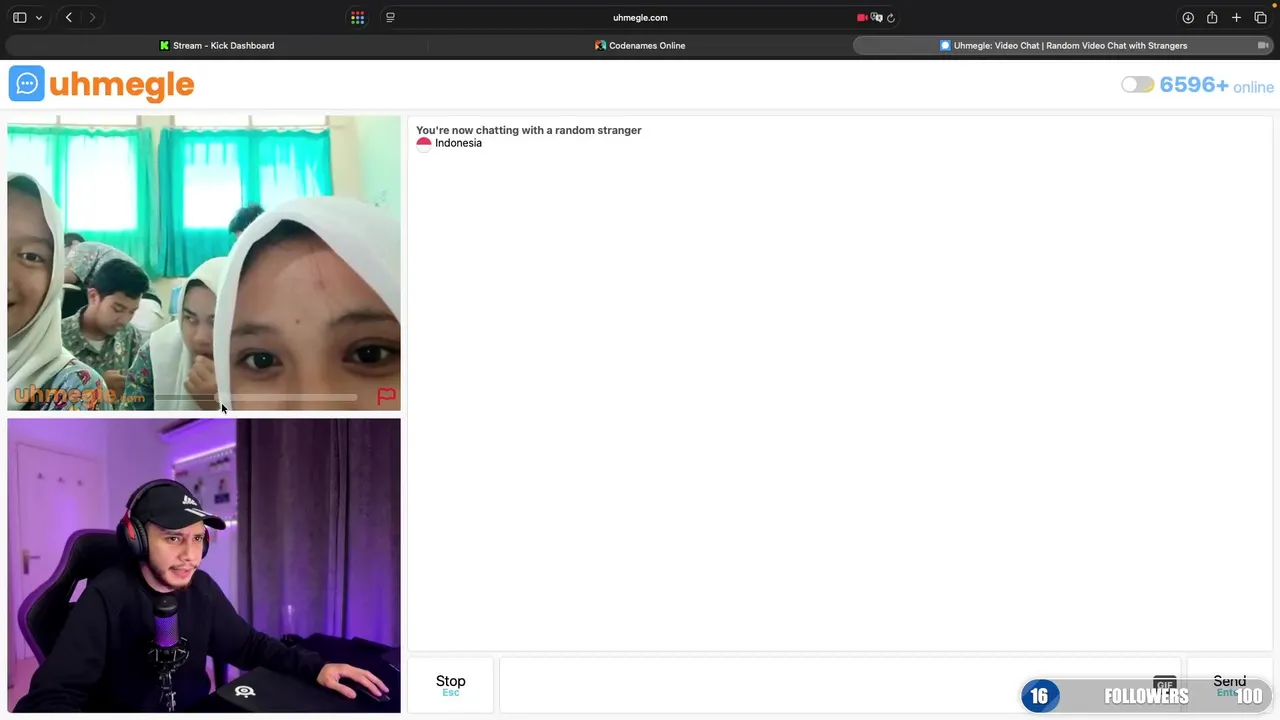Click the uhmegle.com address bar
The width and height of the screenshot is (1280, 720).
(640, 17)
